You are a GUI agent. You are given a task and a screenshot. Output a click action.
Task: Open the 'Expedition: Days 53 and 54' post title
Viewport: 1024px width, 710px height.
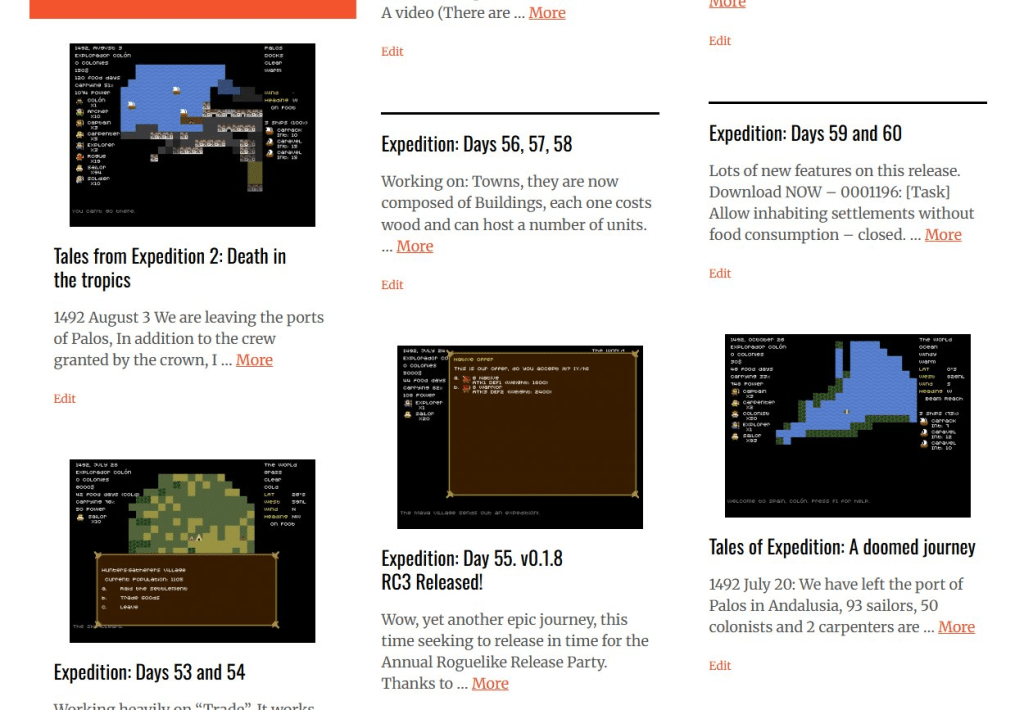click(149, 672)
